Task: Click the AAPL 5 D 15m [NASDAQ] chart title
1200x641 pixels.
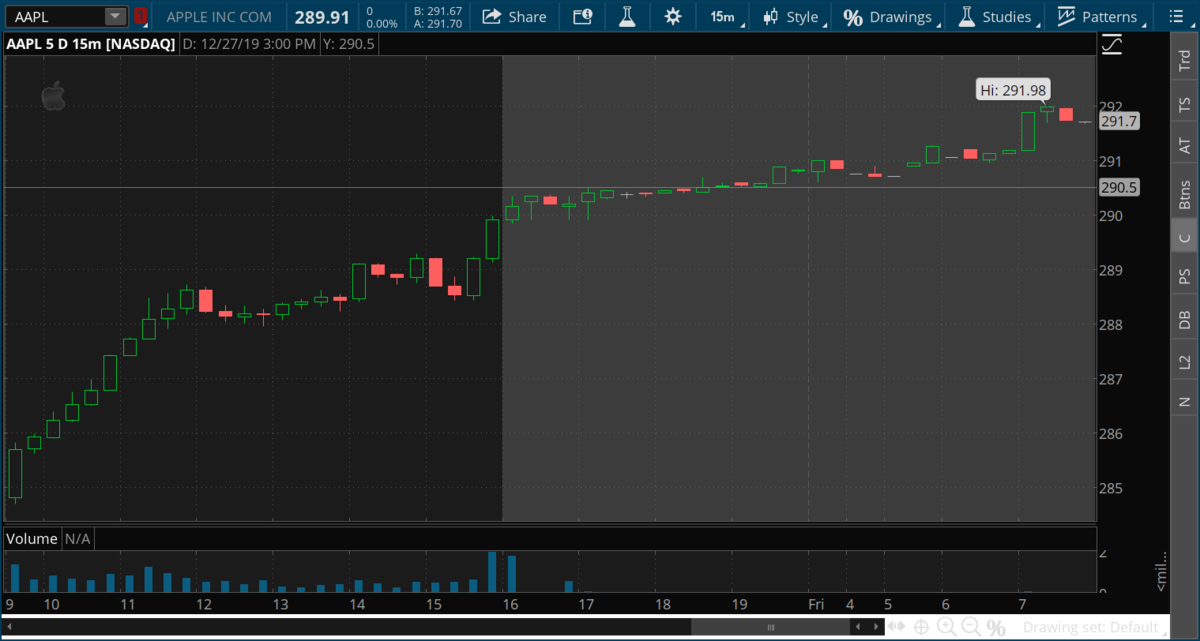Action: click(x=91, y=44)
